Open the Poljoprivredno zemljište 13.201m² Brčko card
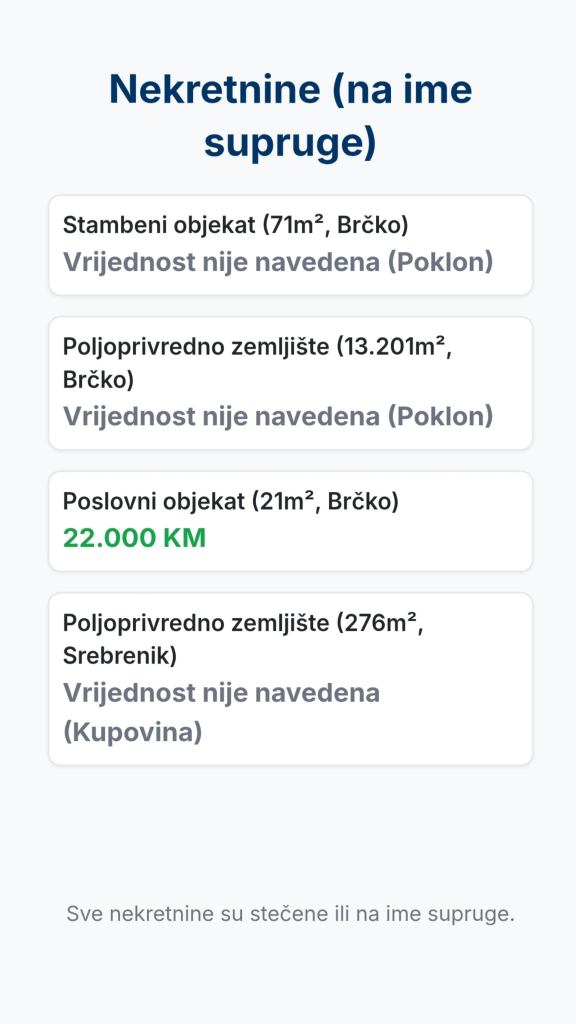576x1024 pixels. [291, 383]
